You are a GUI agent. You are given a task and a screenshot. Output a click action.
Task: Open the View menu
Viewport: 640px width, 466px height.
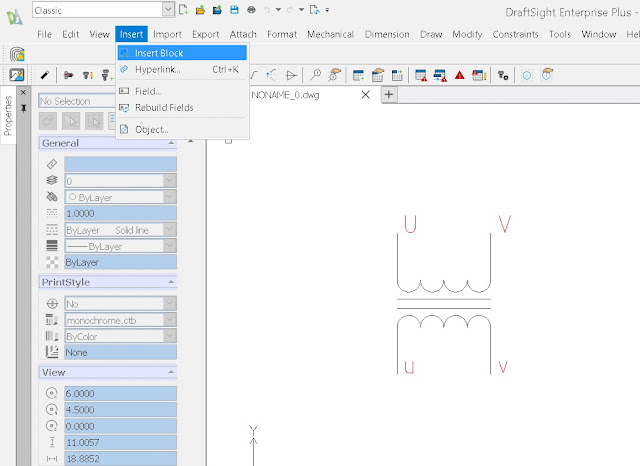99,34
